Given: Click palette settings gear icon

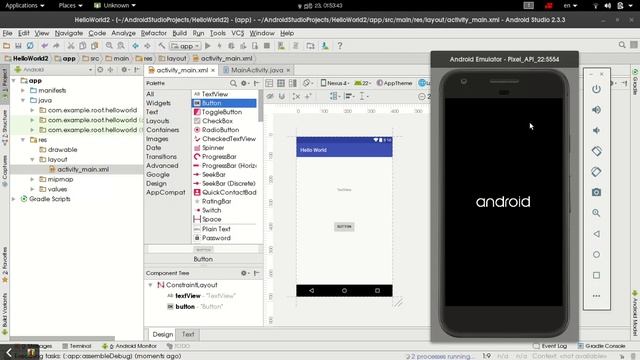Looking at the screenshot, I should point(244,83).
